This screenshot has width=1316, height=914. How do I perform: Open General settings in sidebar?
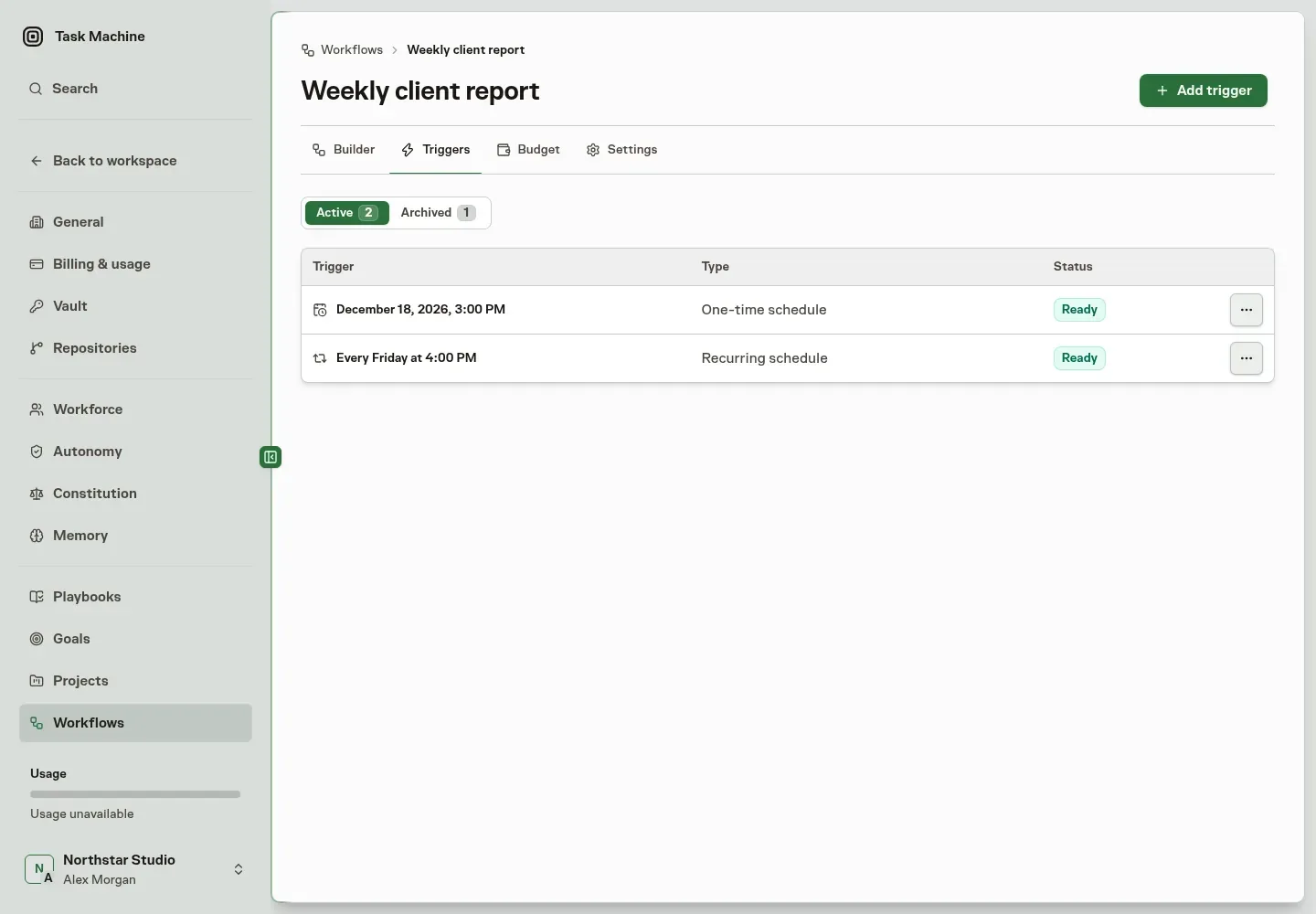point(135,222)
